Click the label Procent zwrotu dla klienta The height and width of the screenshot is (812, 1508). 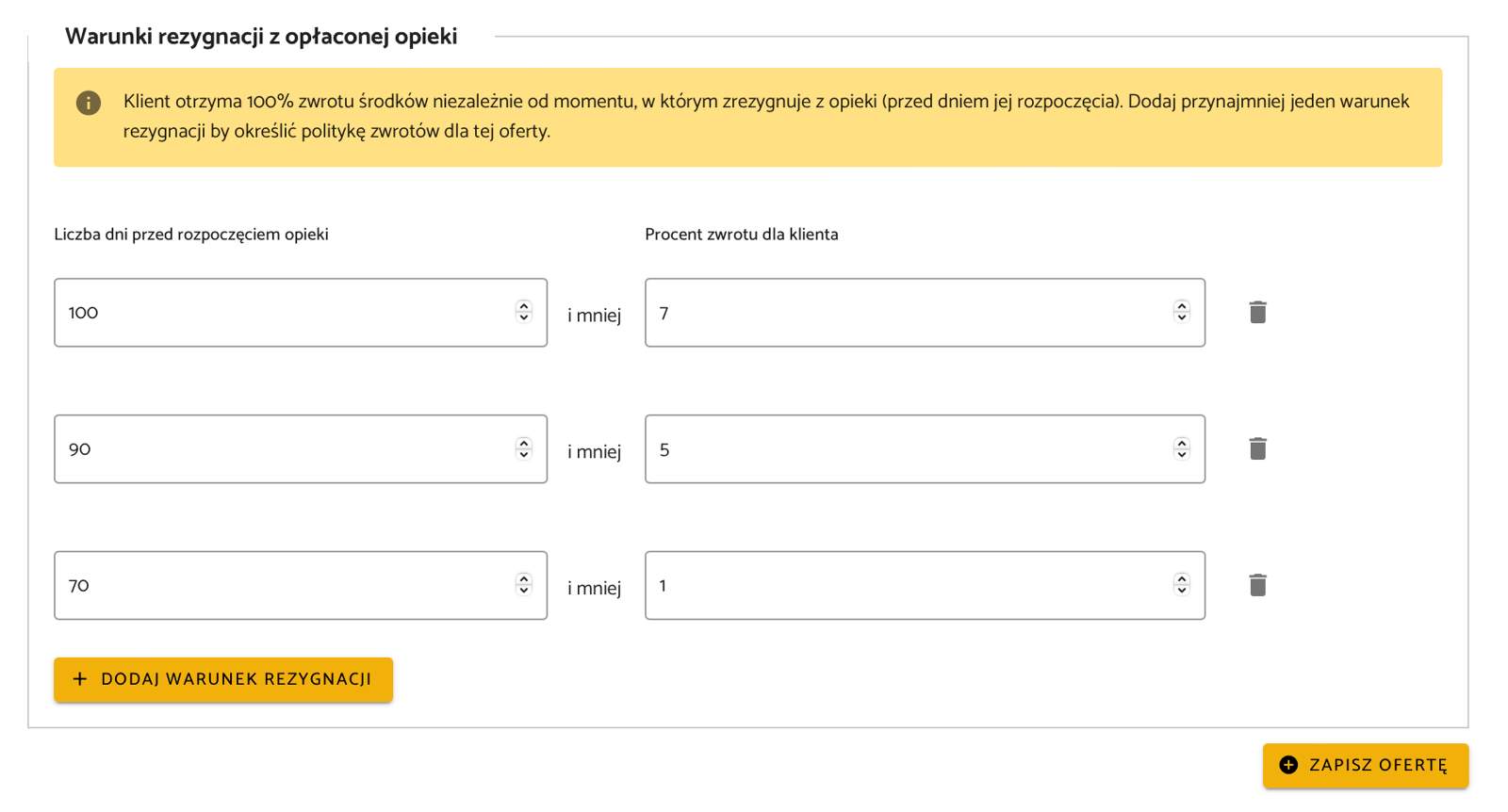pyautogui.click(x=742, y=235)
